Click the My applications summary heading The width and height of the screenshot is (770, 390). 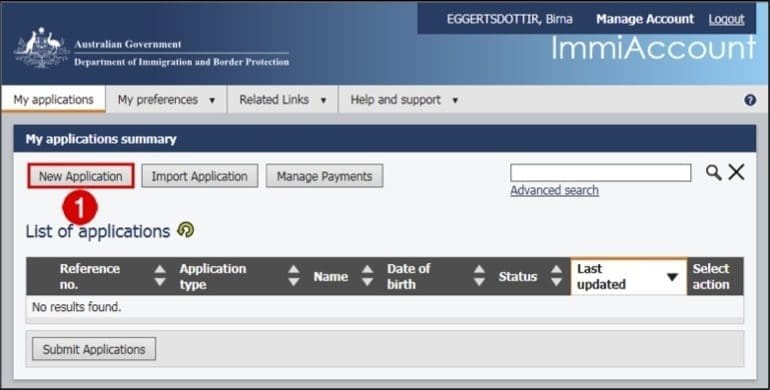pyautogui.click(x=101, y=139)
